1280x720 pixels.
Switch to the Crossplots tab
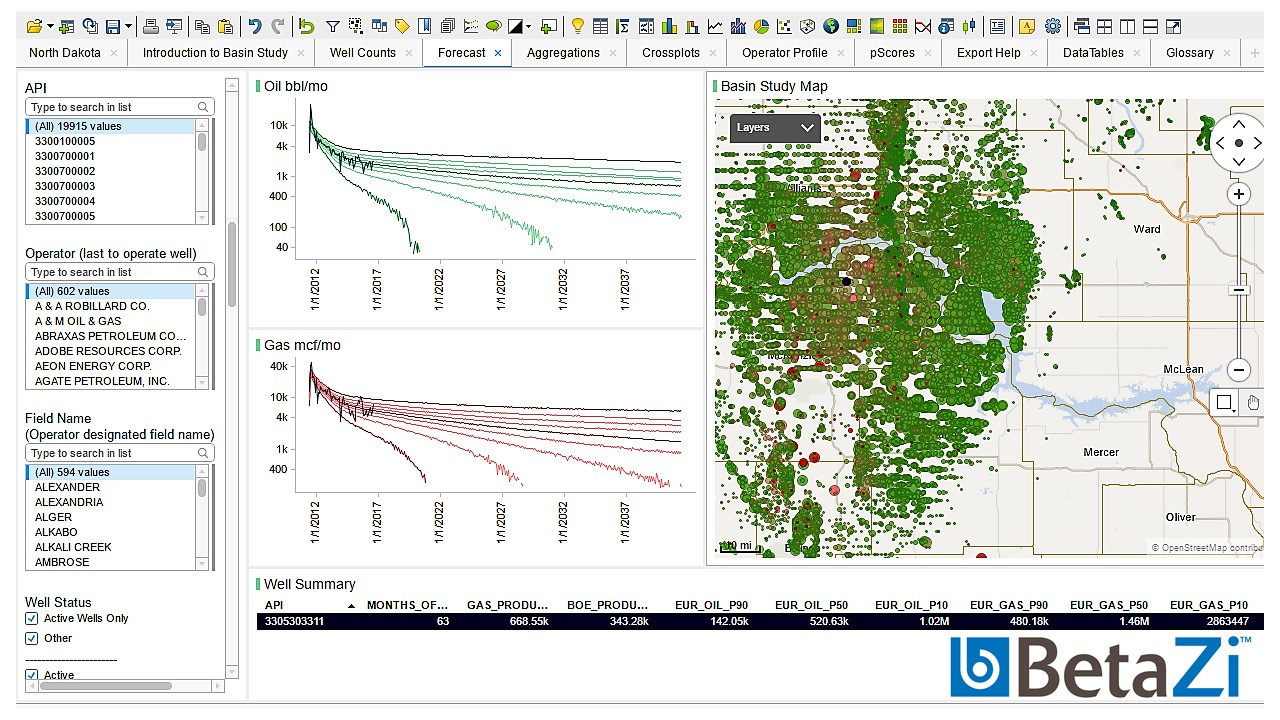tap(672, 53)
